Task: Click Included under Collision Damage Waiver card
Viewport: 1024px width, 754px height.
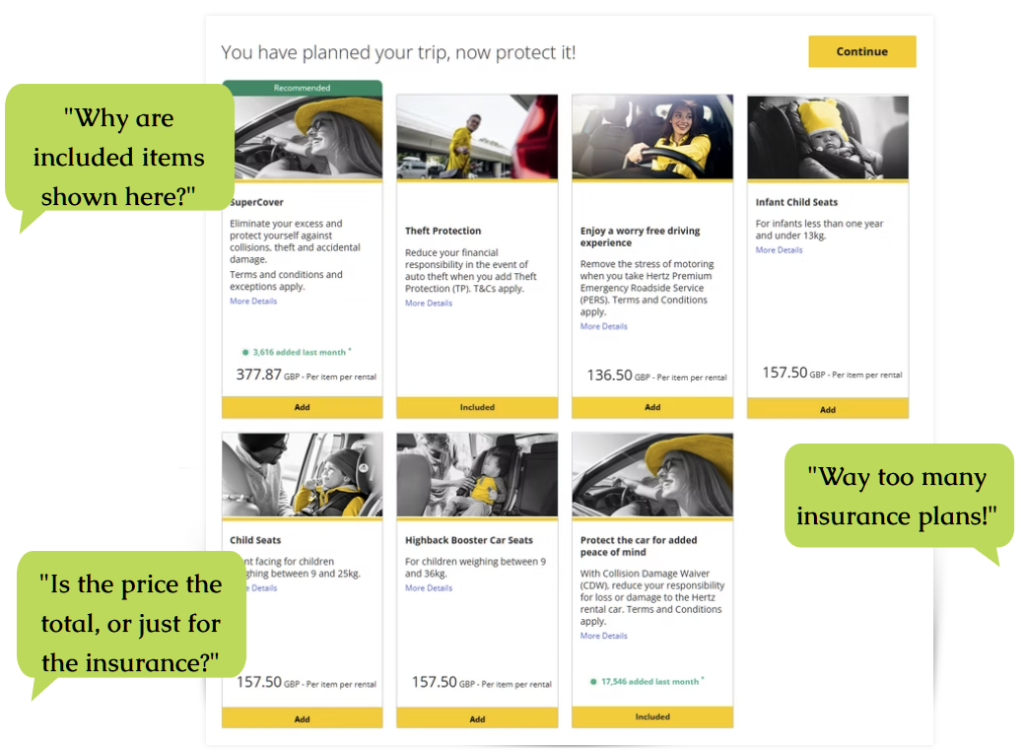Action: click(x=652, y=716)
